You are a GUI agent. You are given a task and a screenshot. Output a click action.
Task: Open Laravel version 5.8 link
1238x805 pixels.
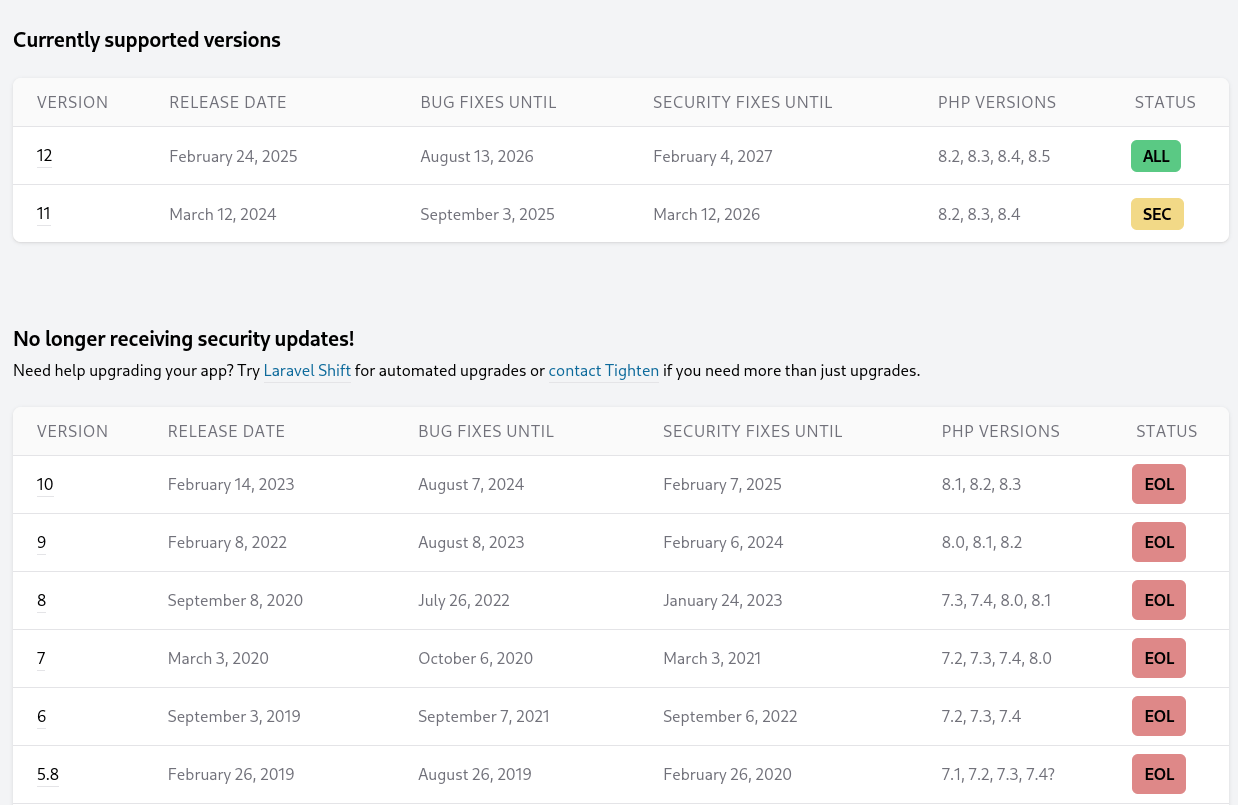click(x=48, y=775)
